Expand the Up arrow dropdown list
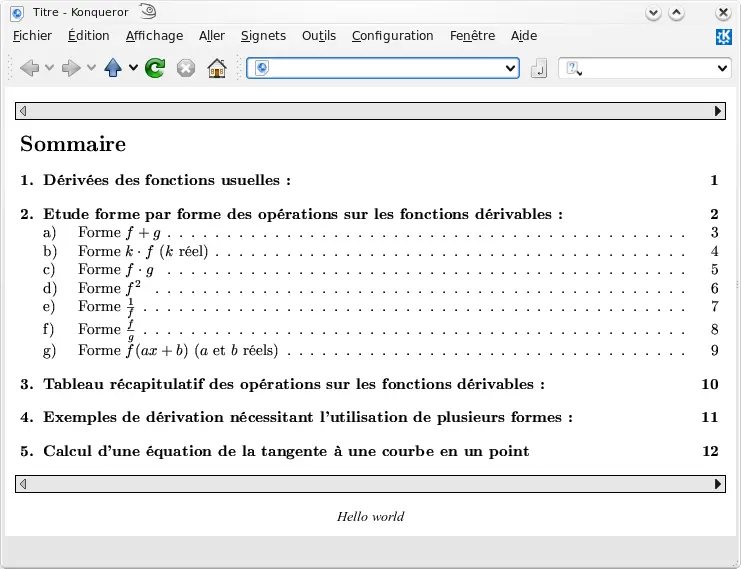Screen dimensions: 741x569 [x=133, y=68]
